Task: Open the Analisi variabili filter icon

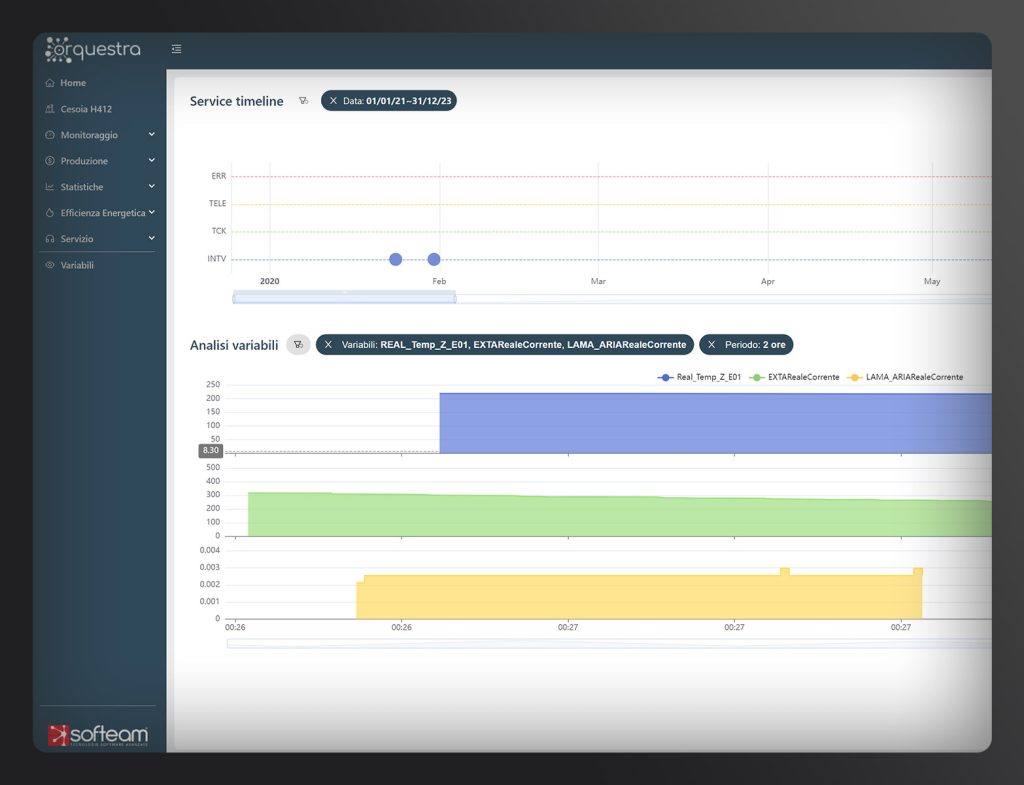Action: [298, 344]
